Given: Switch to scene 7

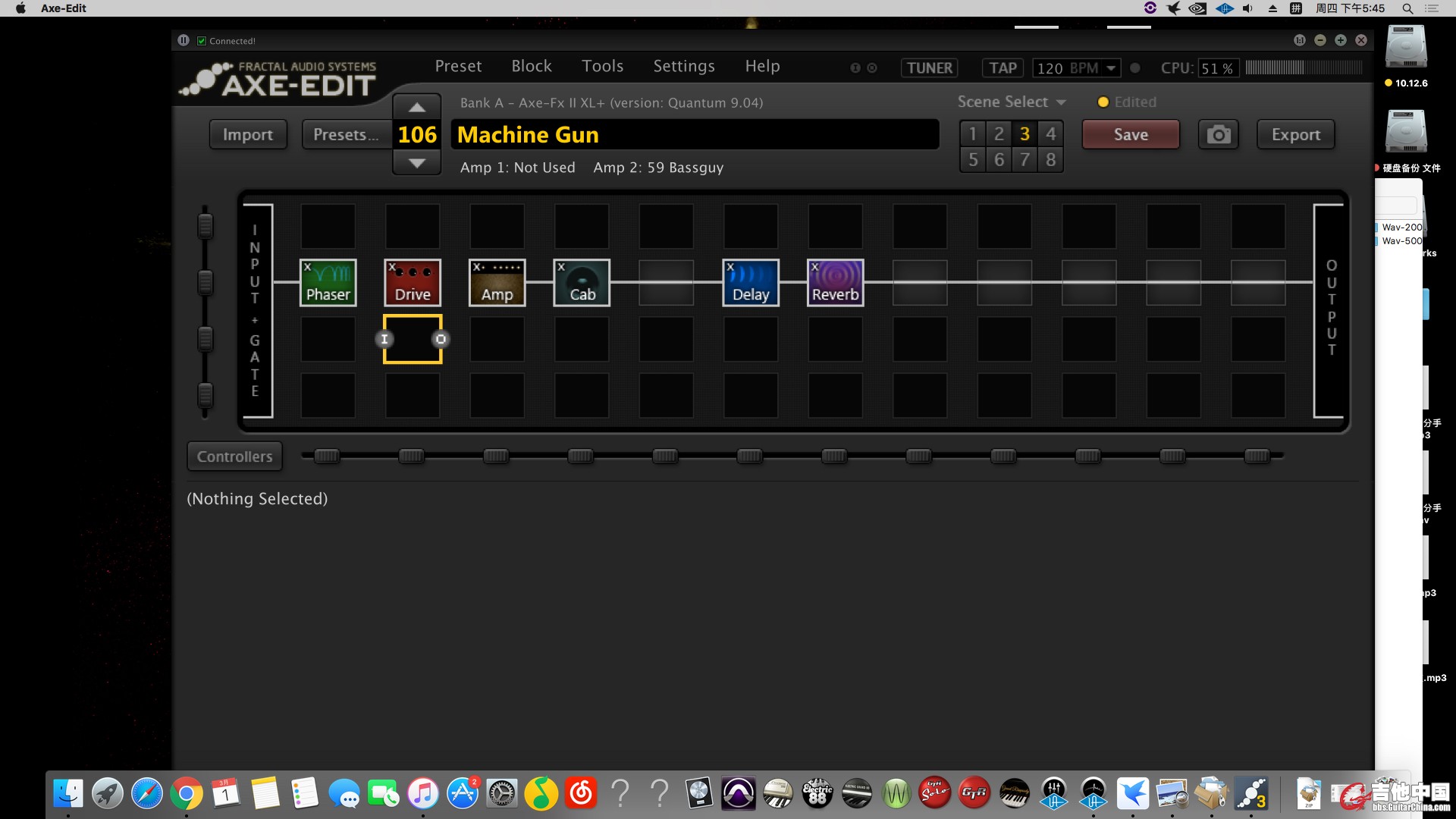Looking at the screenshot, I should coord(1025,159).
